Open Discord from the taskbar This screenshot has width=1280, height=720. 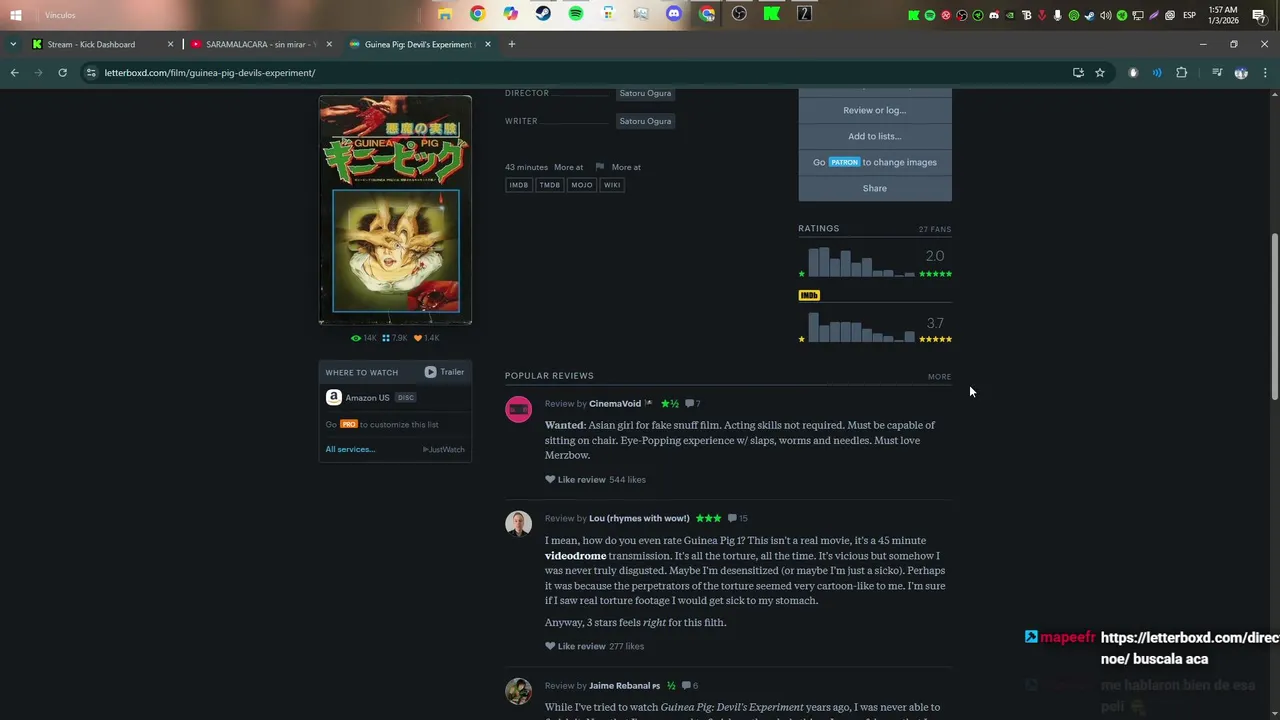(x=674, y=14)
